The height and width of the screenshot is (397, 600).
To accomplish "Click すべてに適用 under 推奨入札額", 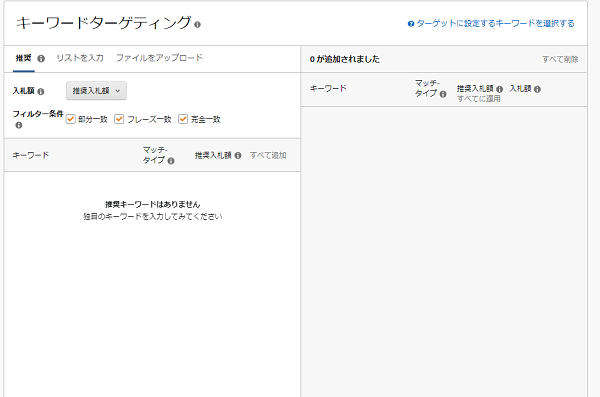I will 478,99.
